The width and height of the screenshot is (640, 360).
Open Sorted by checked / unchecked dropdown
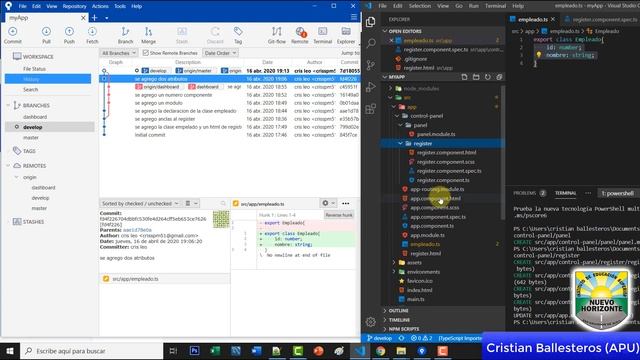(140, 203)
